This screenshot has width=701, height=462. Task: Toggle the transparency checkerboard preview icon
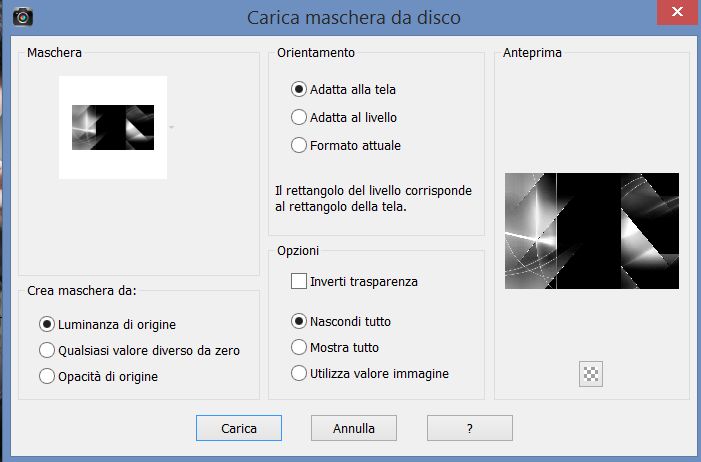point(591,374)
